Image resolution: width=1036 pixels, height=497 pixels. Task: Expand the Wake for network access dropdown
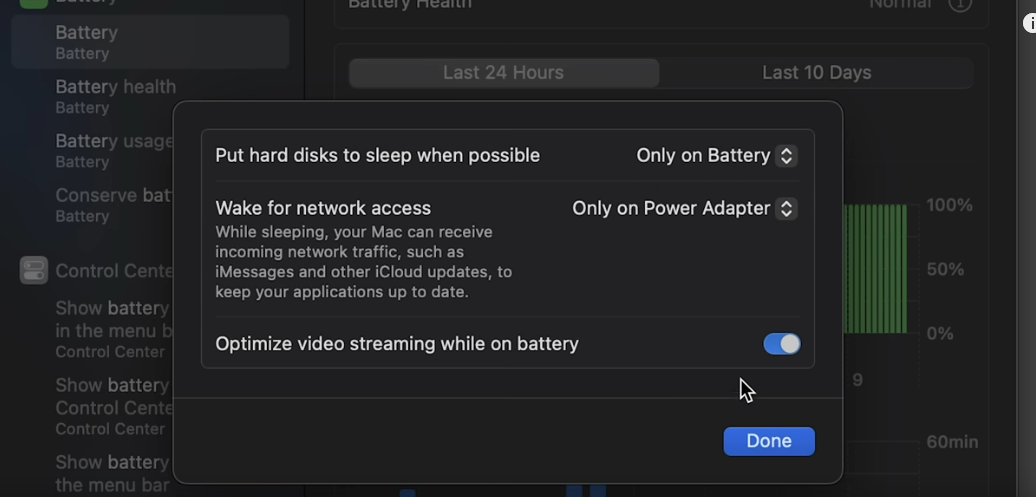[x=684, y=208]
